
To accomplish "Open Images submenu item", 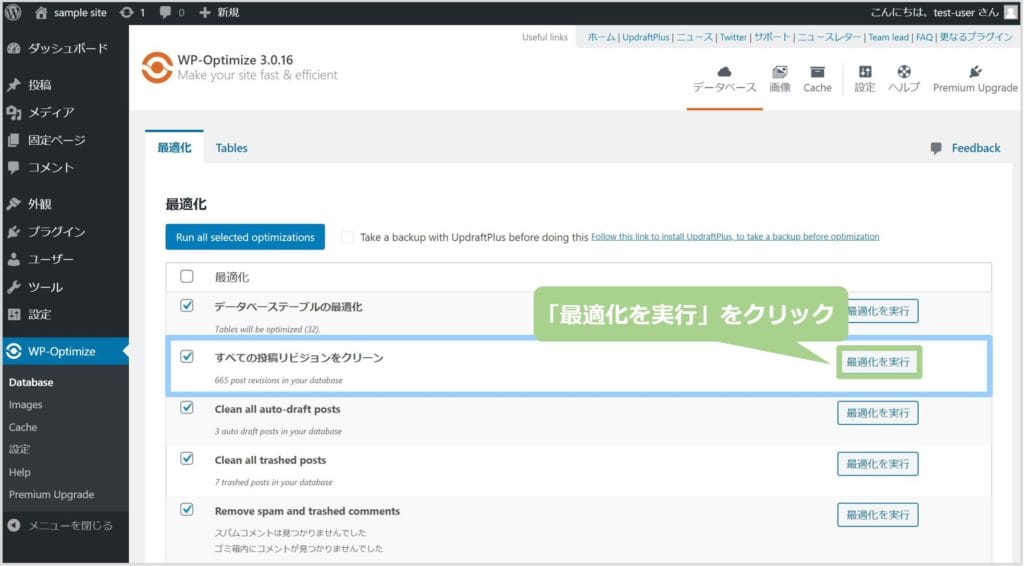I will (25, 405).
